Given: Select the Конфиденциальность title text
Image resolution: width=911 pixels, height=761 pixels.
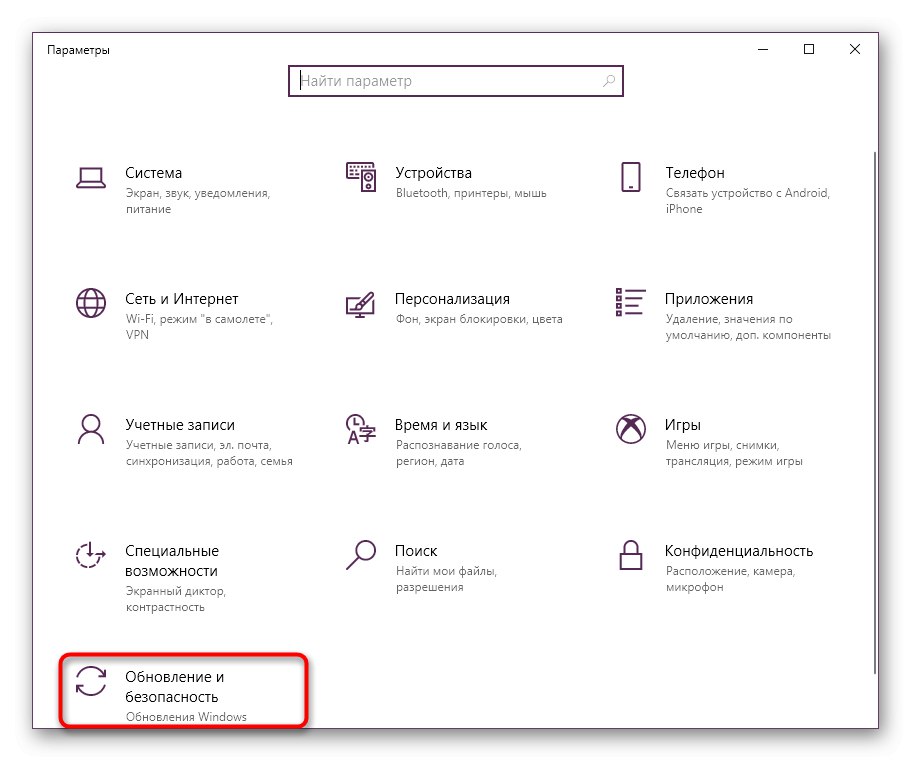Looking at the screenshot, I should coord(738,551).
